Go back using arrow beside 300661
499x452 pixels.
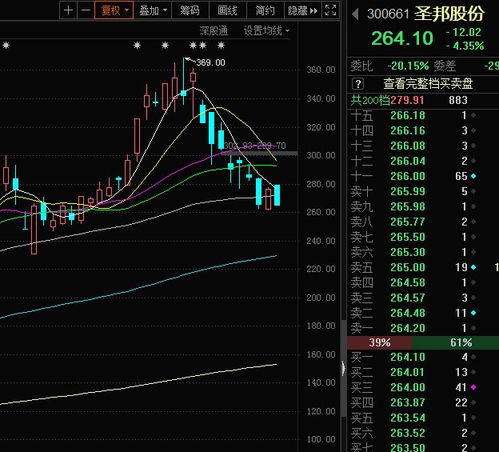click(355, 14)
